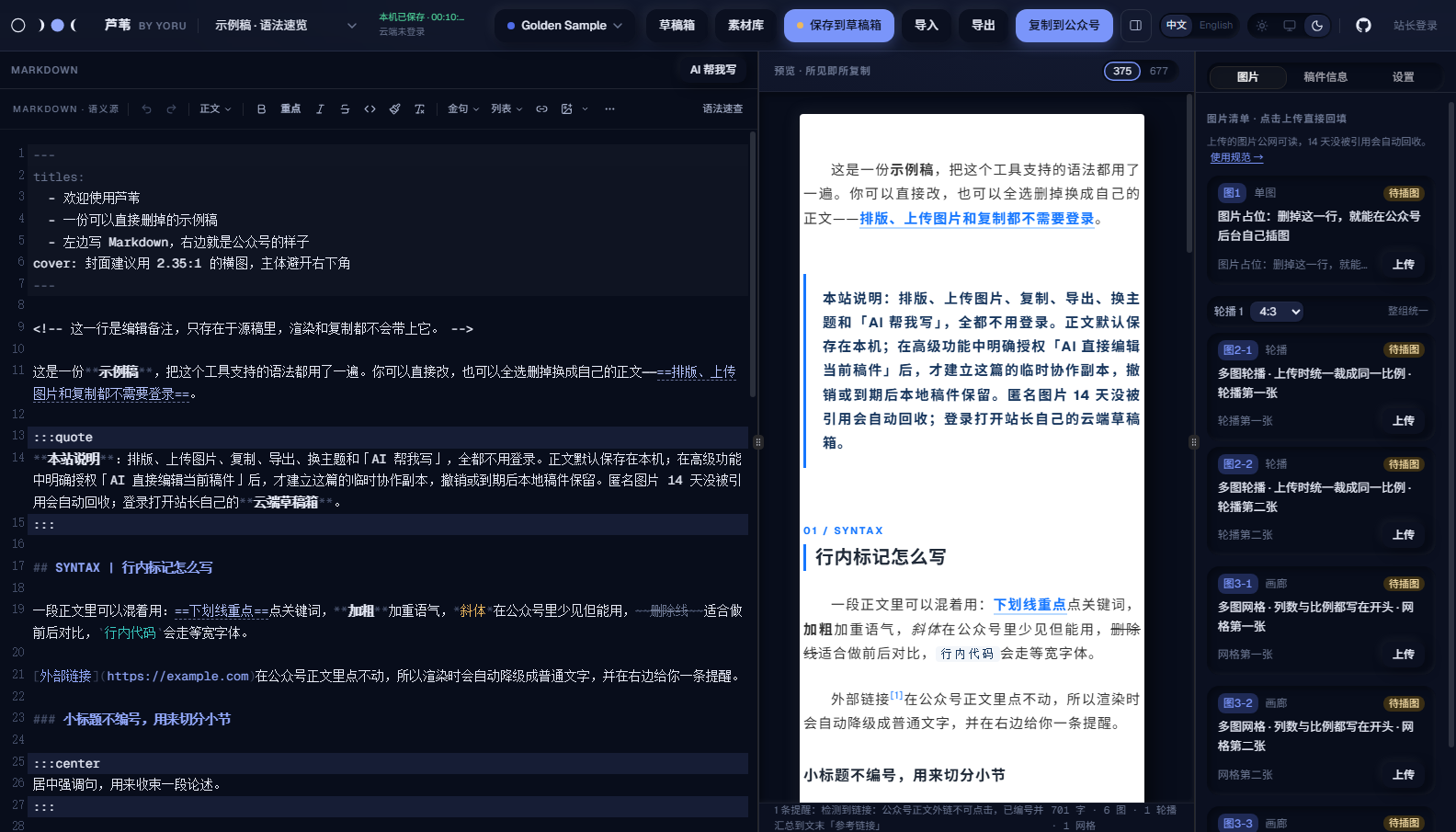Toggle the side panel layout icon
Screen dimensions: 1456x832
[x=1135, y=26]
